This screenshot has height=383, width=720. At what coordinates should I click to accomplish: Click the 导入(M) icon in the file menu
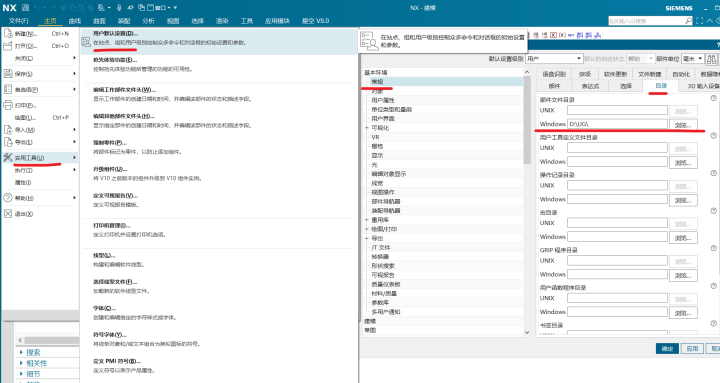pyautogui.click(x=8, y=130)
